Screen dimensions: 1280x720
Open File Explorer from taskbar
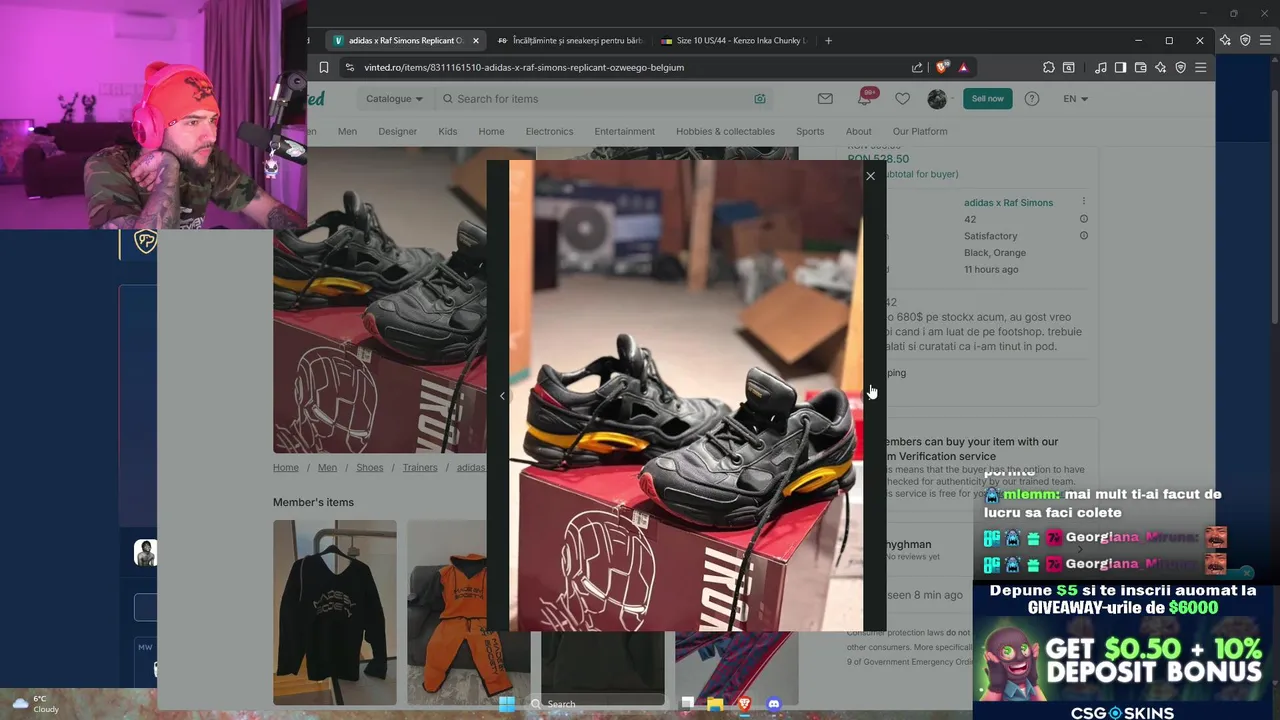pyautogui.click(x=715, y=704)
